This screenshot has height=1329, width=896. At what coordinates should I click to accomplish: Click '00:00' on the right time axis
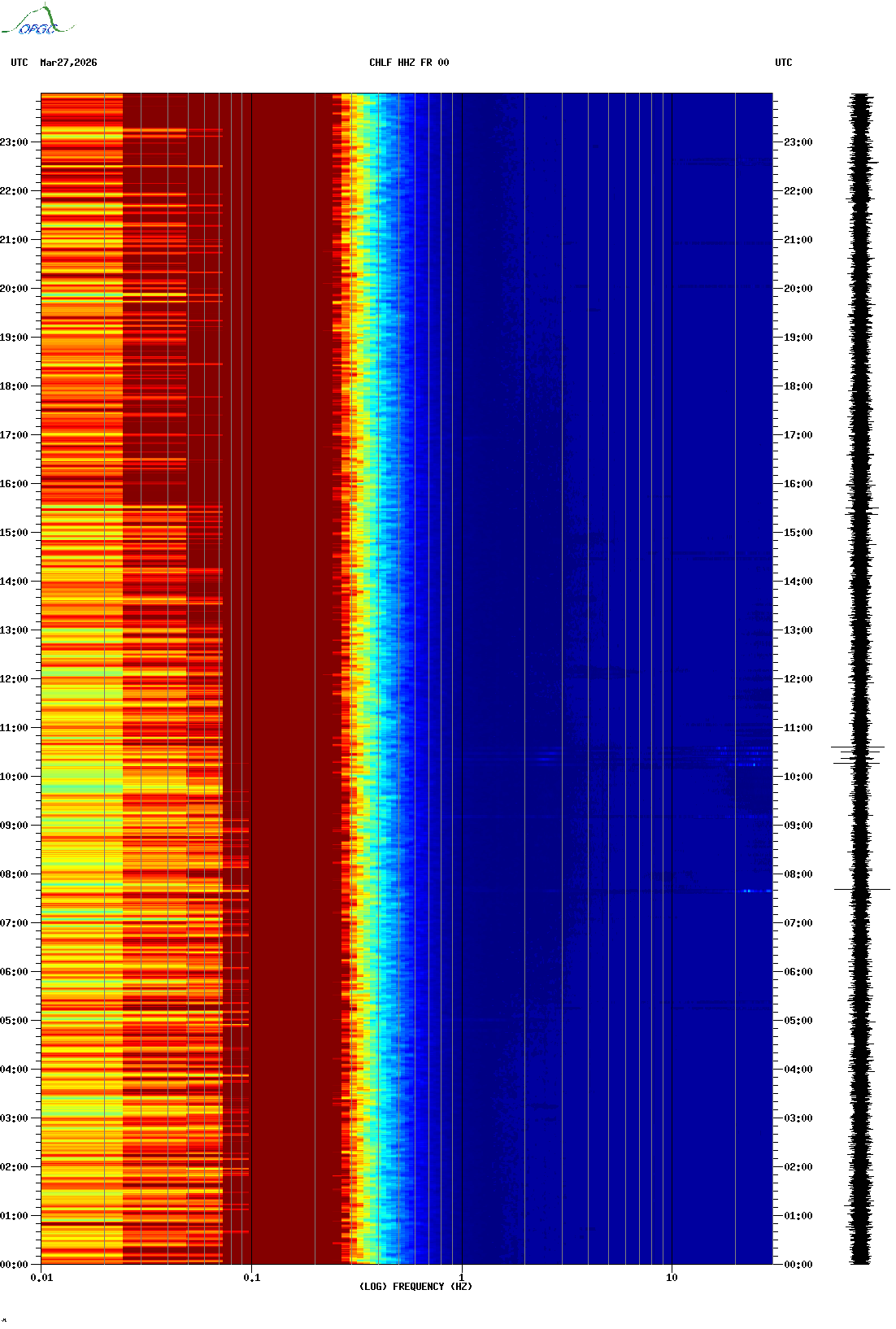[x=798, y=1265]
